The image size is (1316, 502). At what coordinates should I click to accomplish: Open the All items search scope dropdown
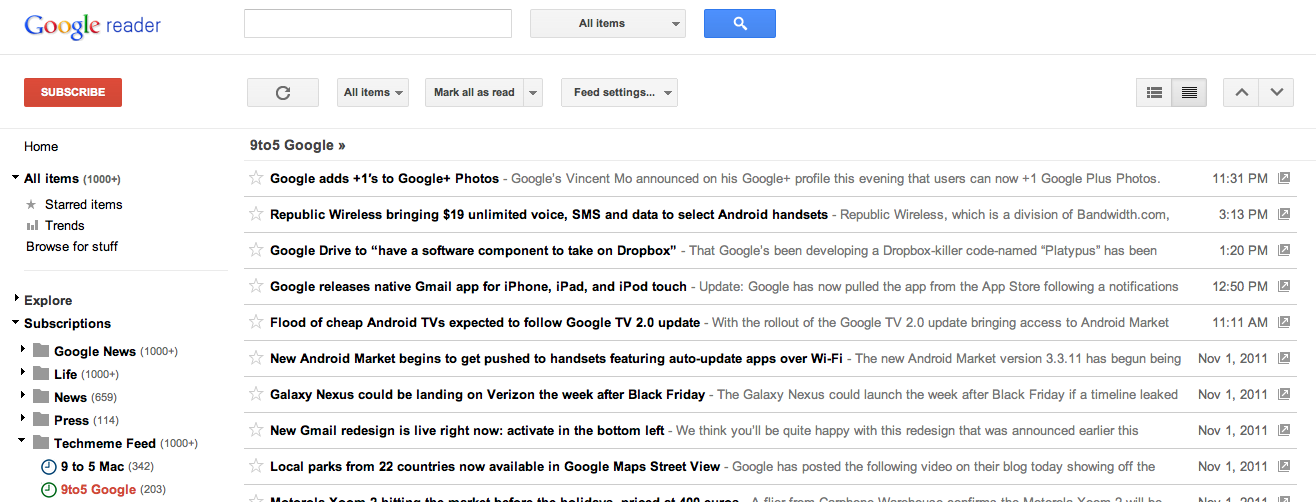coord(607,24)
